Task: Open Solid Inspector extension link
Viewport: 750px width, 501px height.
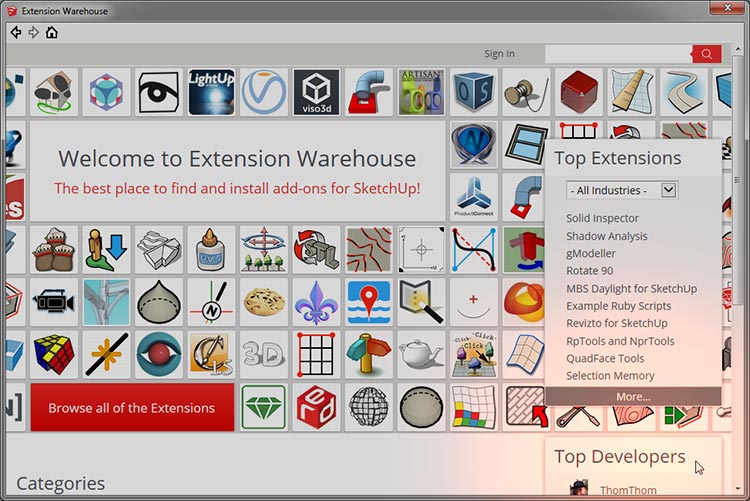Action: [x=602, y=218]
